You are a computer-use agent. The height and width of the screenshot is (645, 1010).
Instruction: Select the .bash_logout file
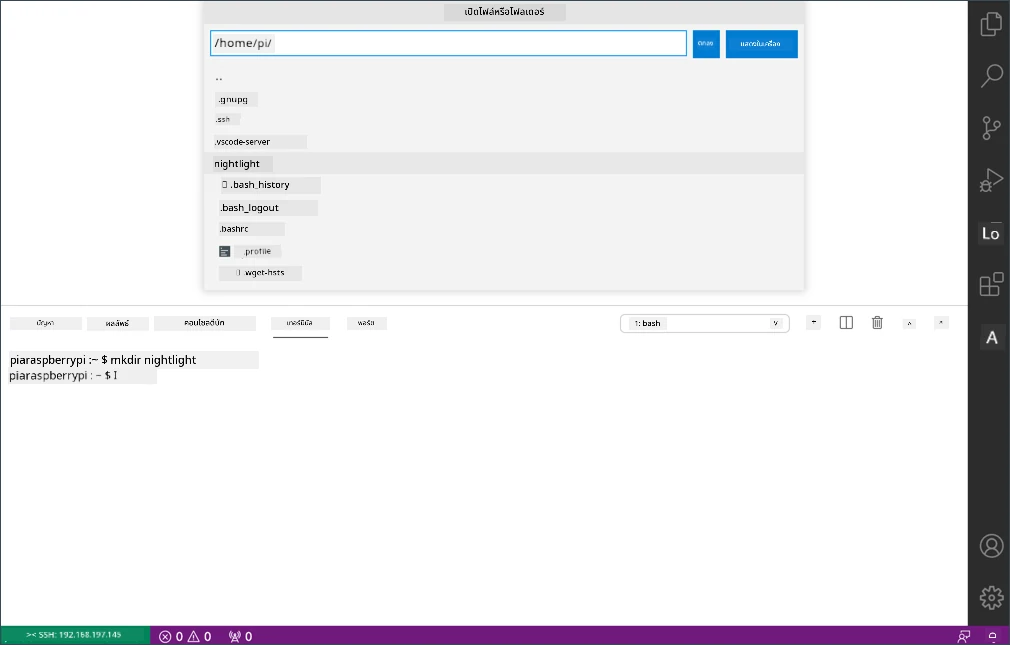point(504,207)
